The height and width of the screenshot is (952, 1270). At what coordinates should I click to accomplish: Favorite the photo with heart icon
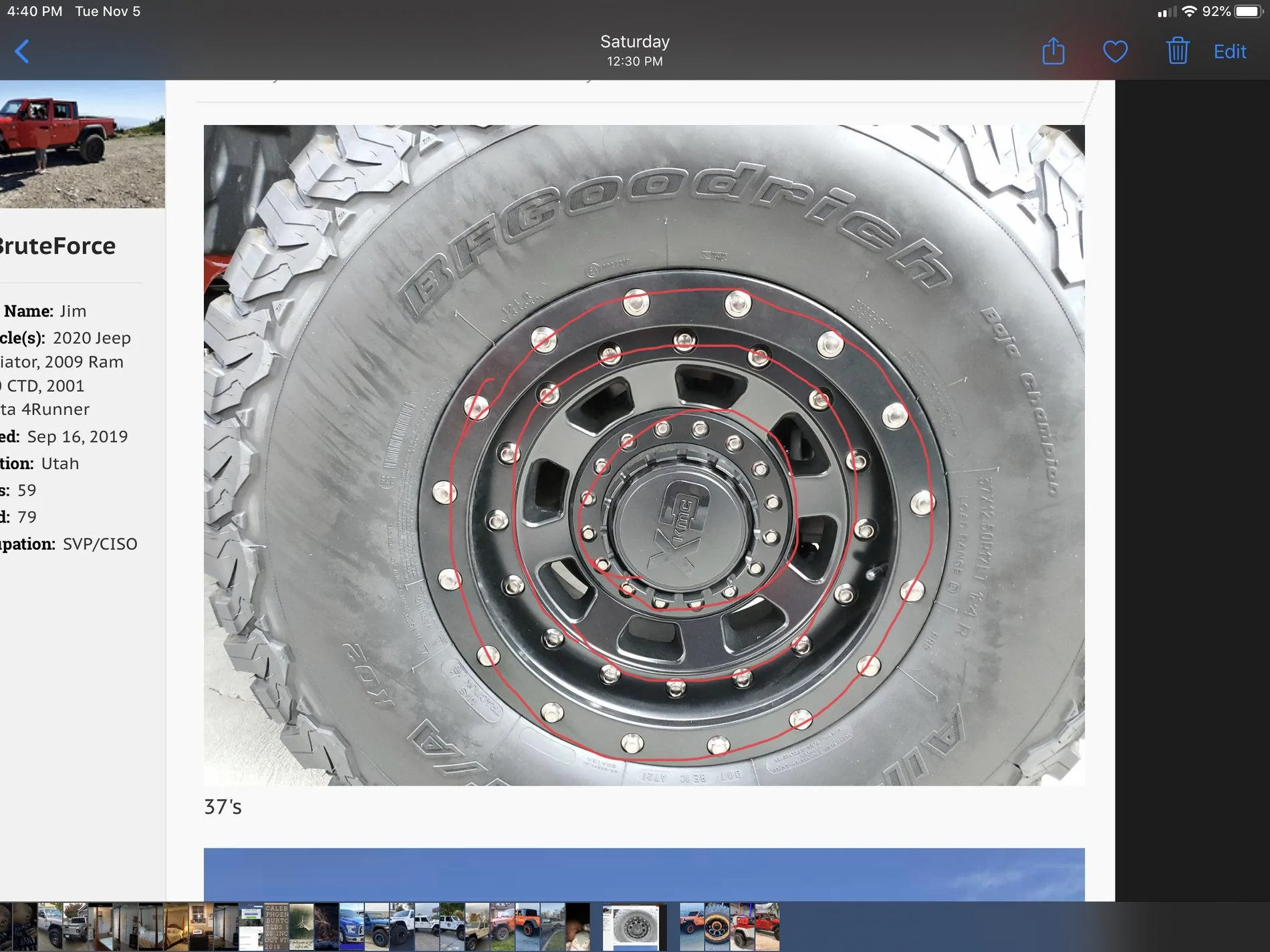1115,51
